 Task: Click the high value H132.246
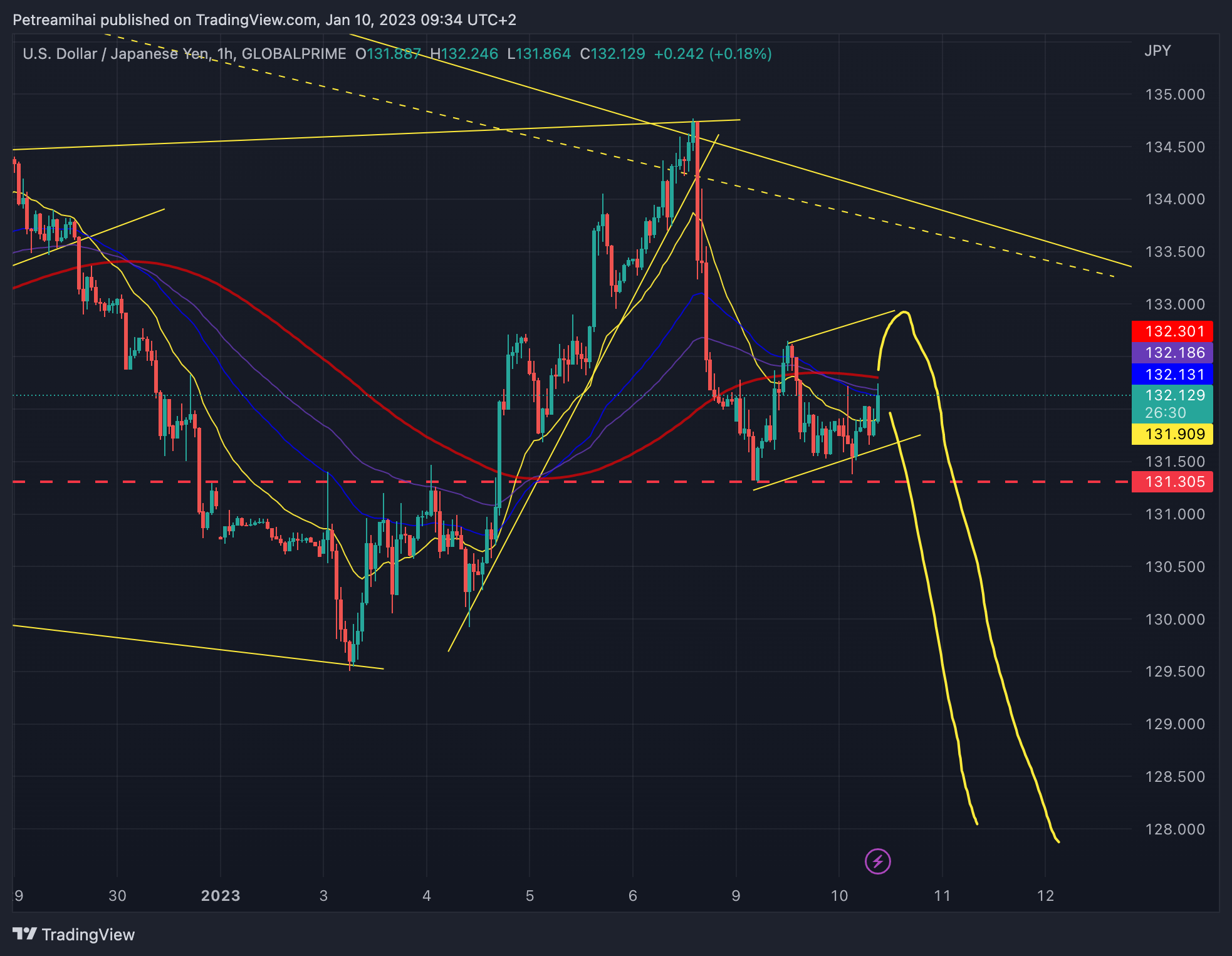[464, 54]
